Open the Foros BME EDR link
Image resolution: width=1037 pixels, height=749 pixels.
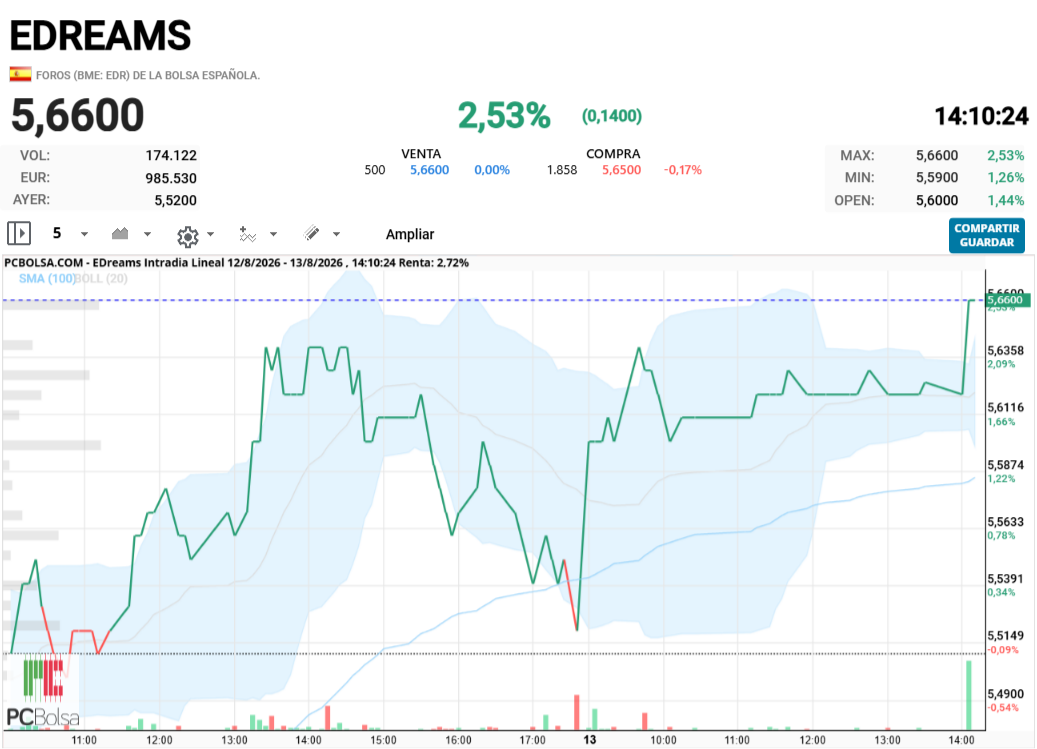pyautogui.click(x=148, y=75)
